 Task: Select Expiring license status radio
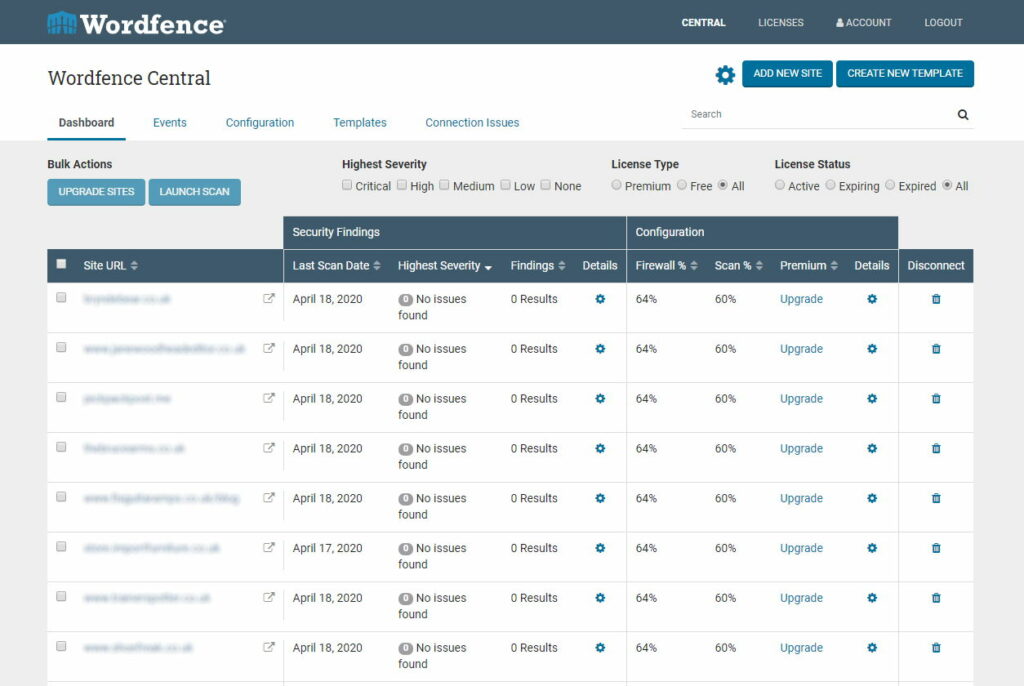click(830, 185)
